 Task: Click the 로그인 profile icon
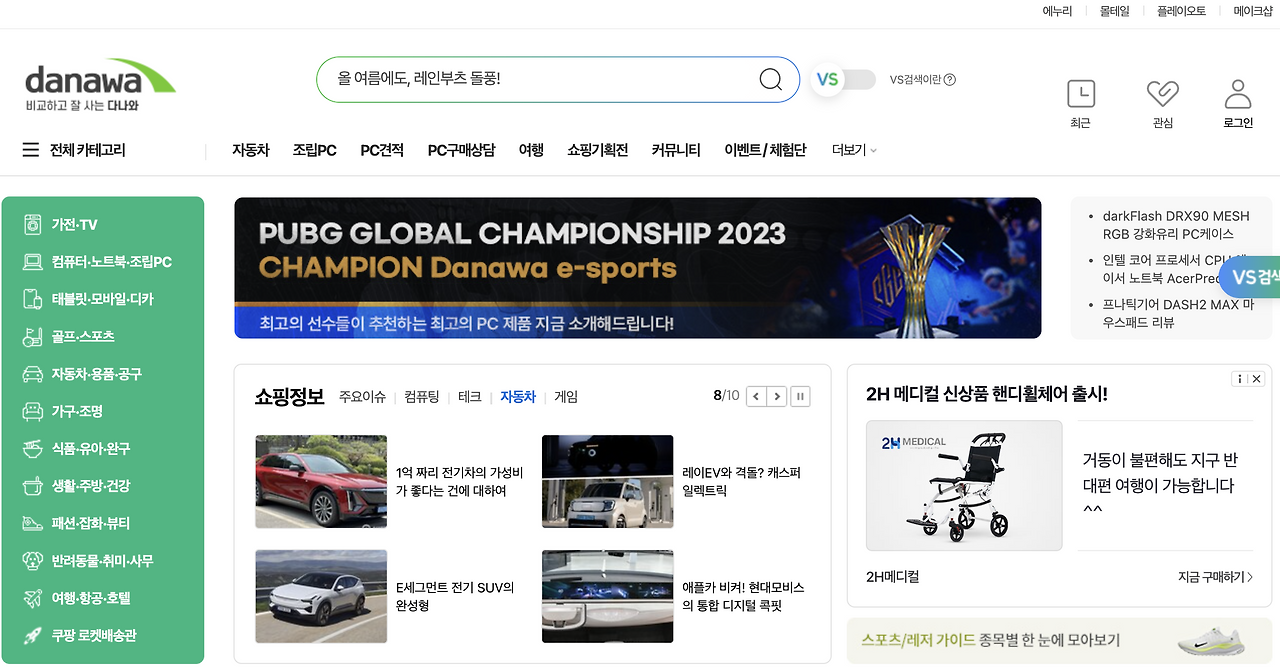tap(1237, 95)
